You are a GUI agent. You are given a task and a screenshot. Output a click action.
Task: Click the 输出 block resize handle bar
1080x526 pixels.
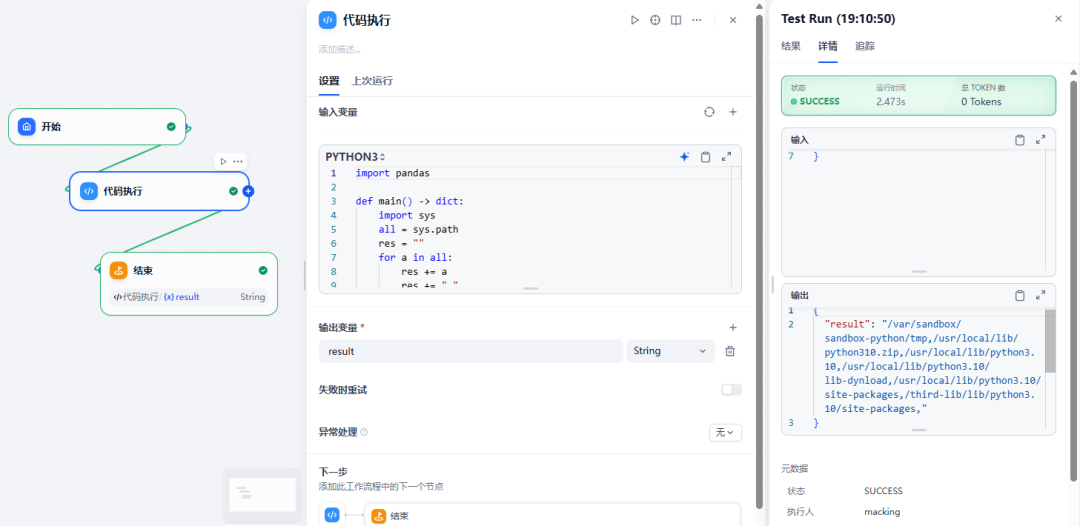pos(919,430)
